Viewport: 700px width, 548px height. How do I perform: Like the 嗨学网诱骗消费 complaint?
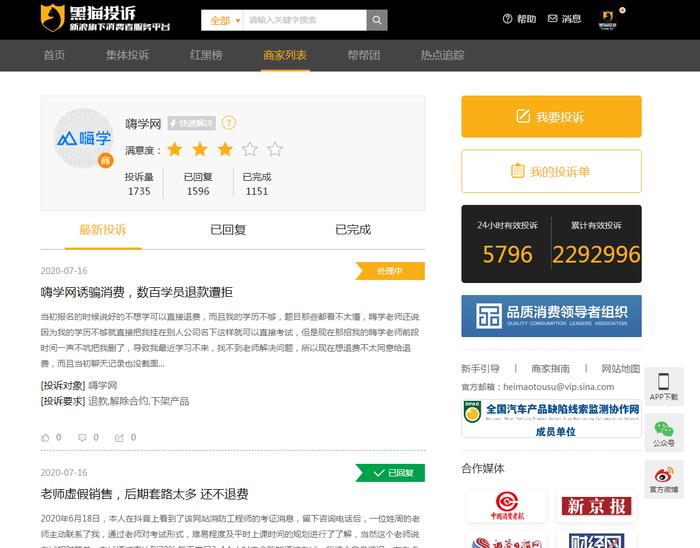point(45,438)
